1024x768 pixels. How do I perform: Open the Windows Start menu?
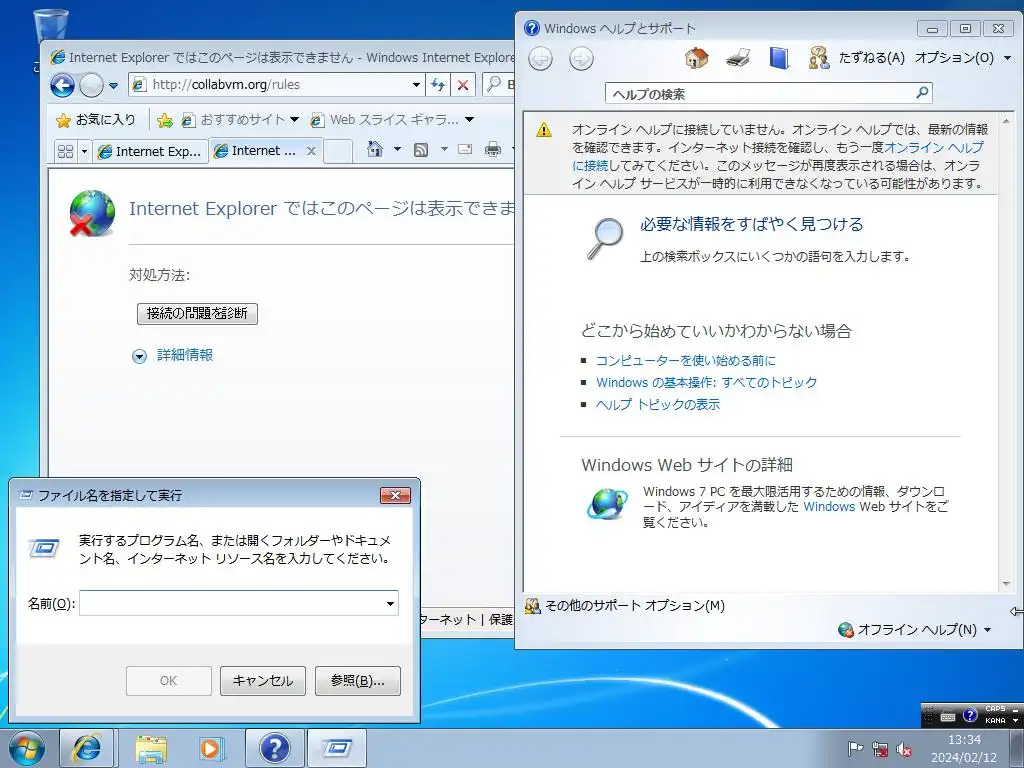[x=27, y=748]
